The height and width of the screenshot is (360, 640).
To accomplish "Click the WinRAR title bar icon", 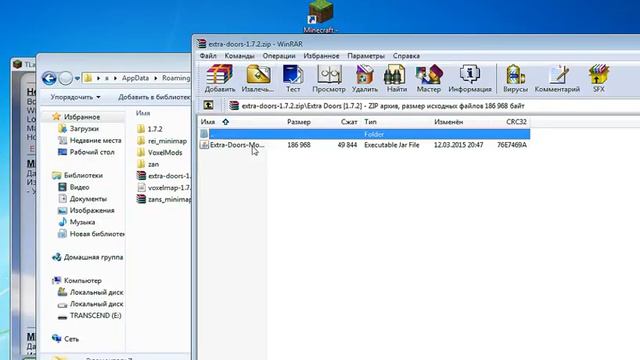I will pyautogui.click(x=201, y=44).
